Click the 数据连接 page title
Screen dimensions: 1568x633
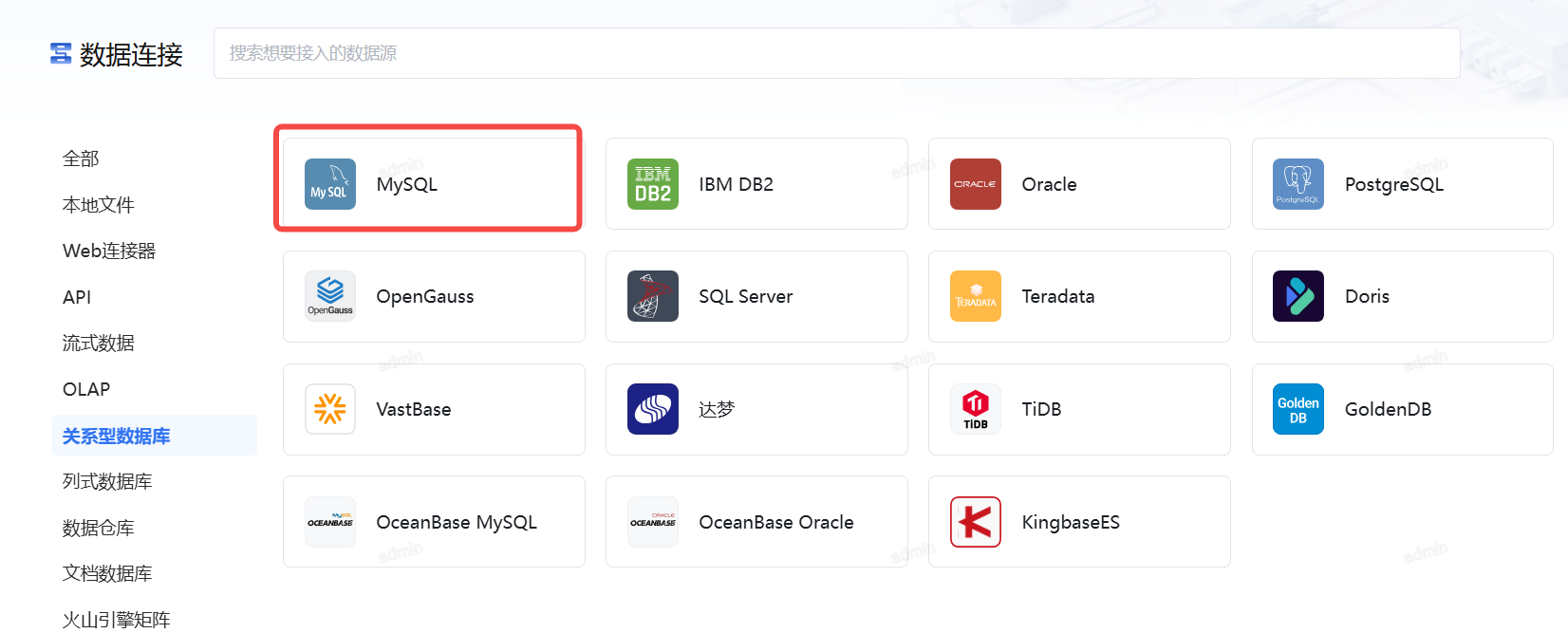[131, 54]
